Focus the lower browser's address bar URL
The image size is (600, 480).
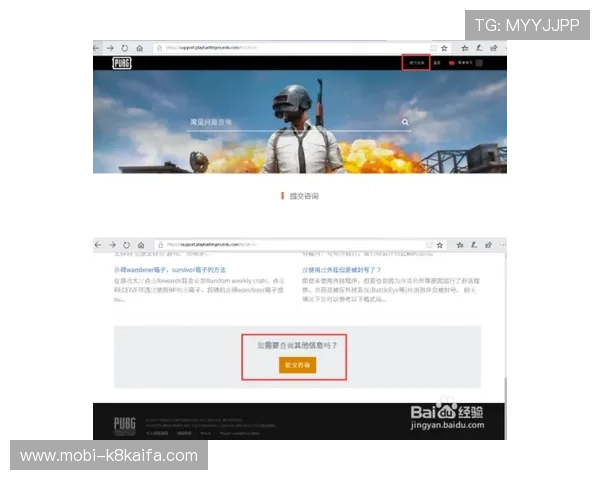point(212,245)
